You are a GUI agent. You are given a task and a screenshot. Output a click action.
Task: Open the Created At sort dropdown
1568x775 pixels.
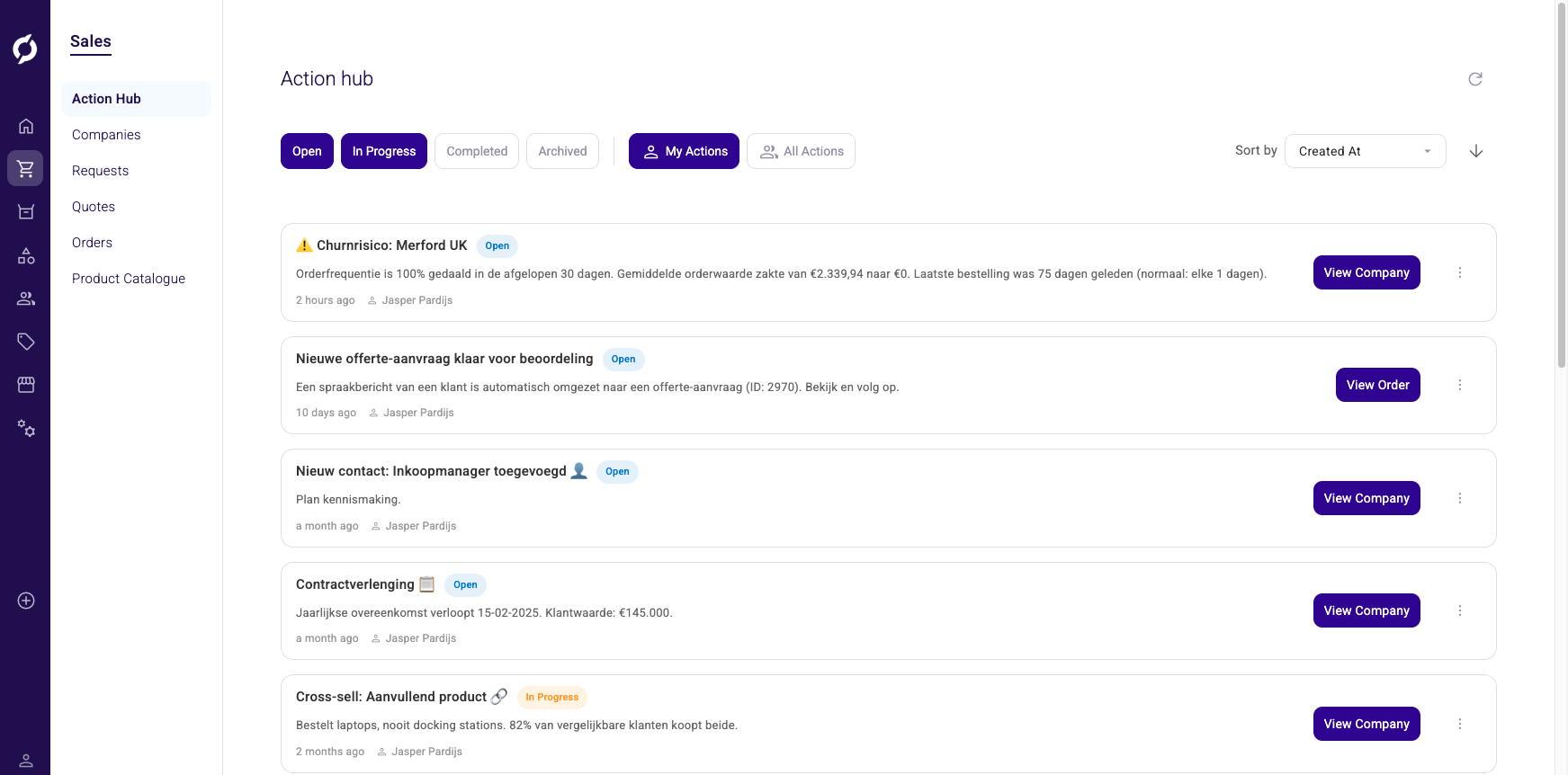pyautogui.click(x=1365, y=151)
